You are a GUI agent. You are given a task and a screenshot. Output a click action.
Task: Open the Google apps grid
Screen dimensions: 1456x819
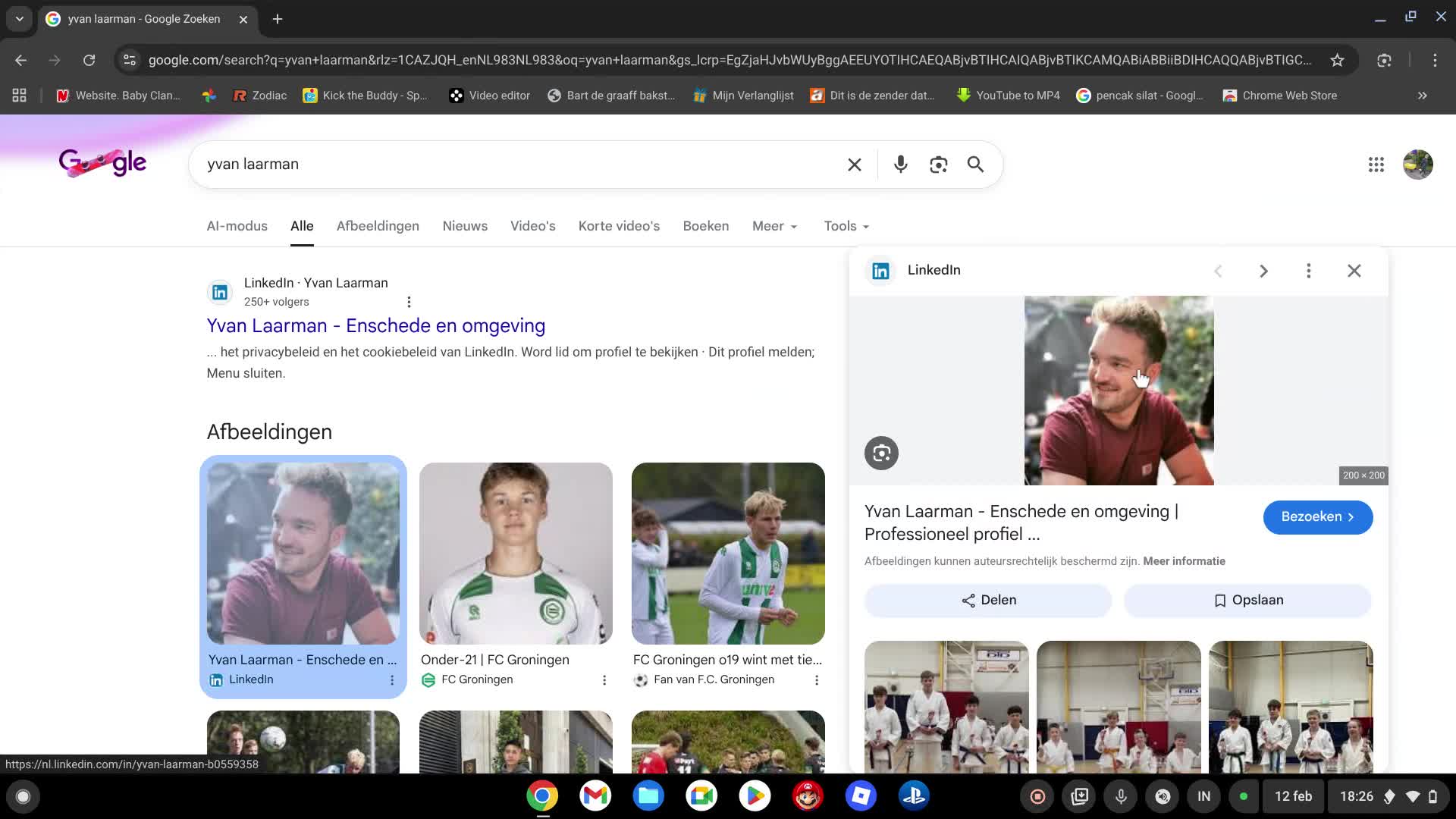[1376, 165]
